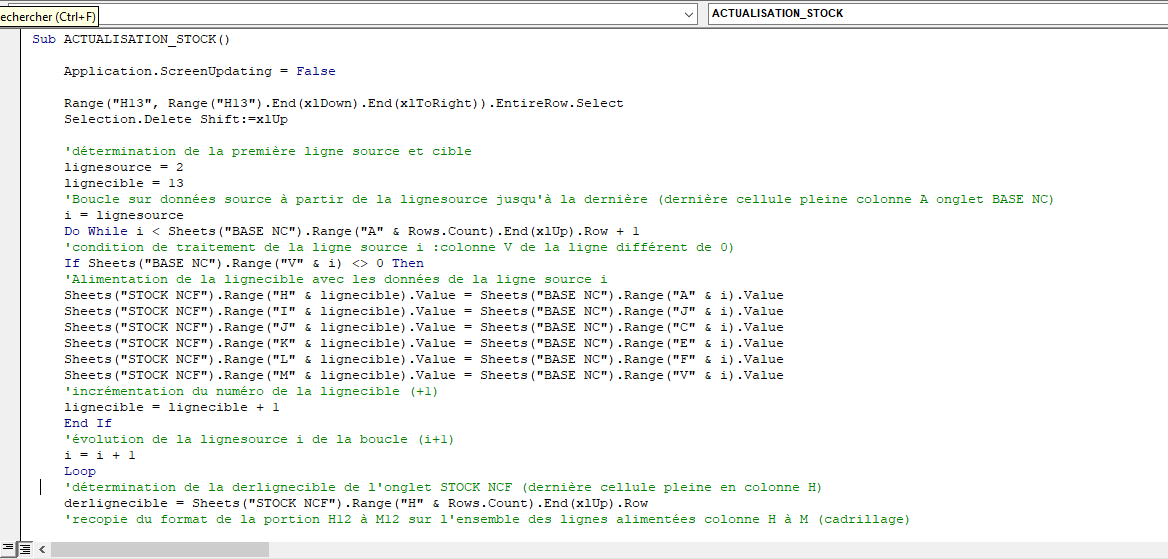
Task: Click the Loop keyword line
Action: [80, 472]
